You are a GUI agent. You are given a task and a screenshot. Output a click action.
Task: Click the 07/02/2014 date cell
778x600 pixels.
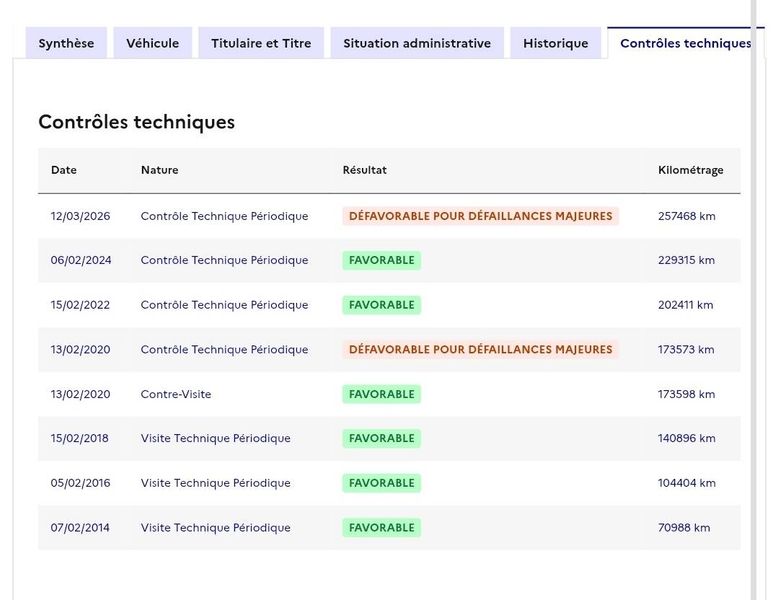click(x=80, y=528)
